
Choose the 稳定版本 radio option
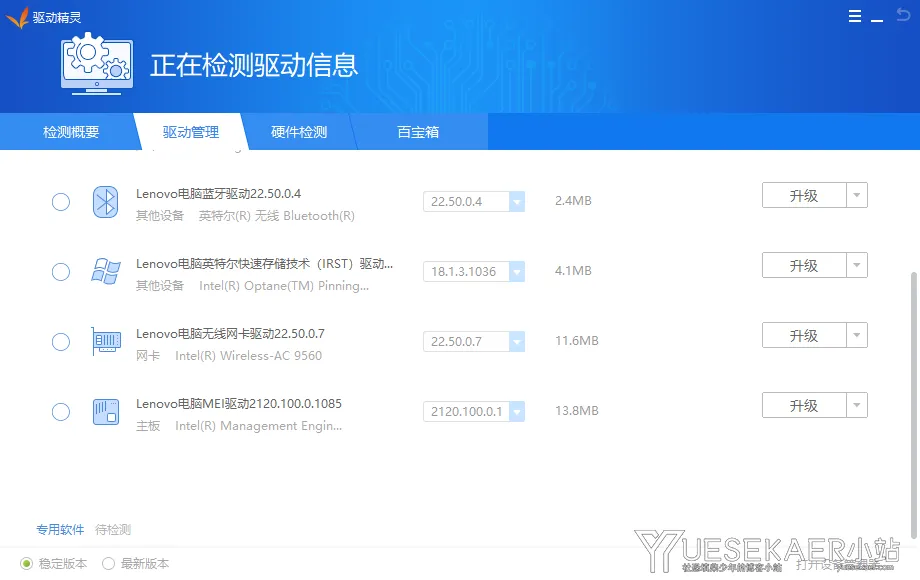click(26, 564)
